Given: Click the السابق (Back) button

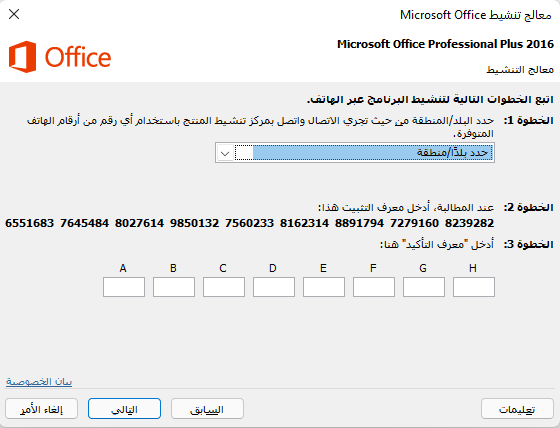Looking at the screenshot, I should [207, 409].
